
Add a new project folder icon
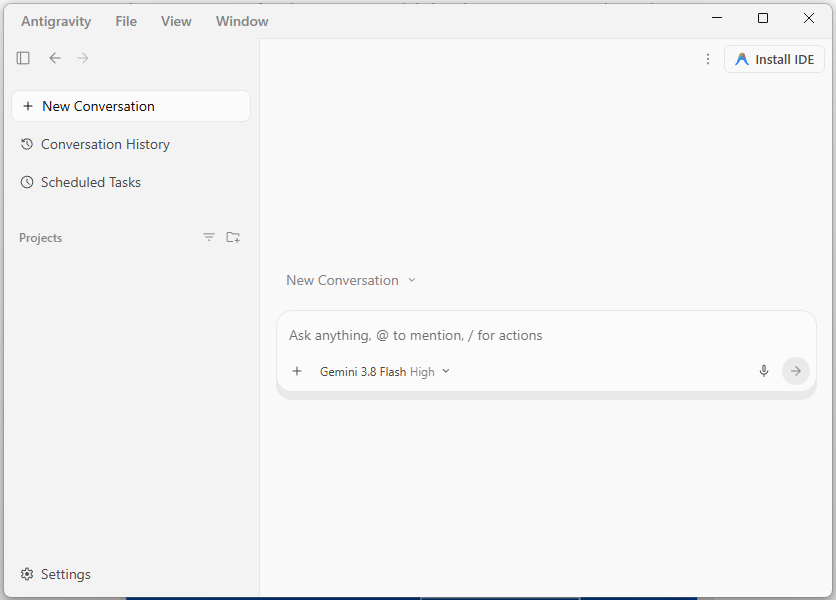233,237
